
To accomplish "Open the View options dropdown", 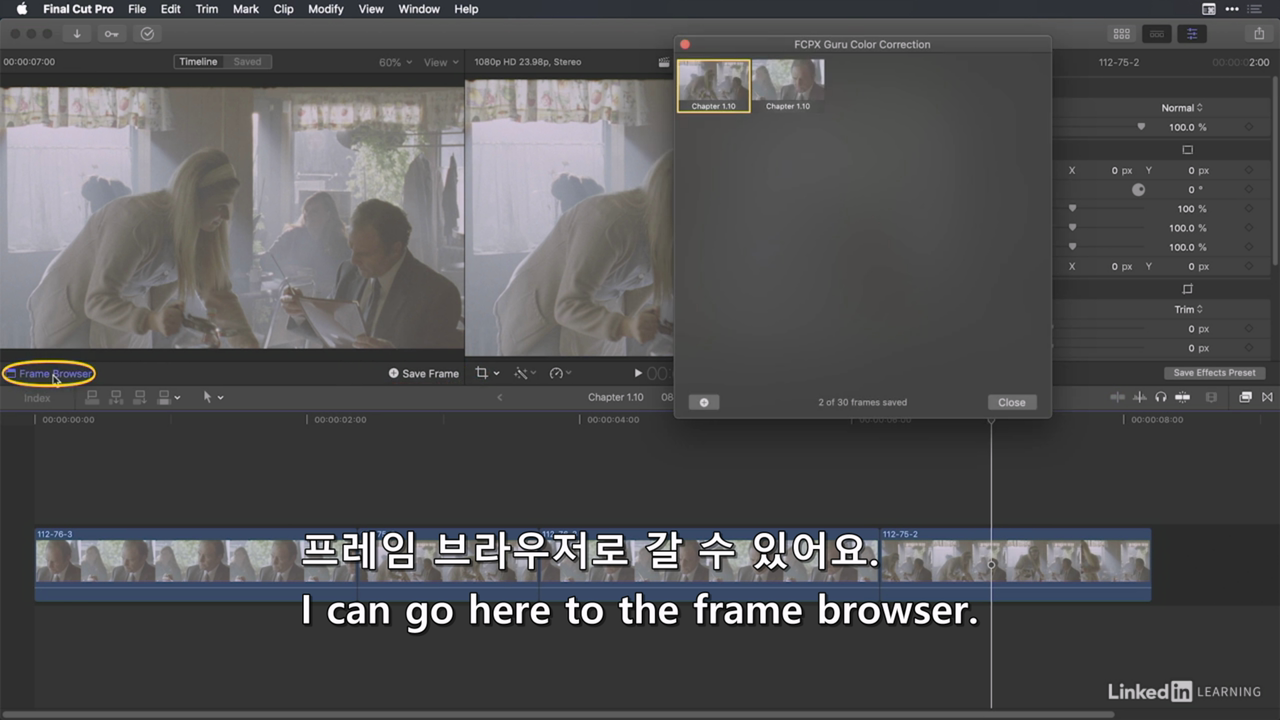I will pos(441,62).
